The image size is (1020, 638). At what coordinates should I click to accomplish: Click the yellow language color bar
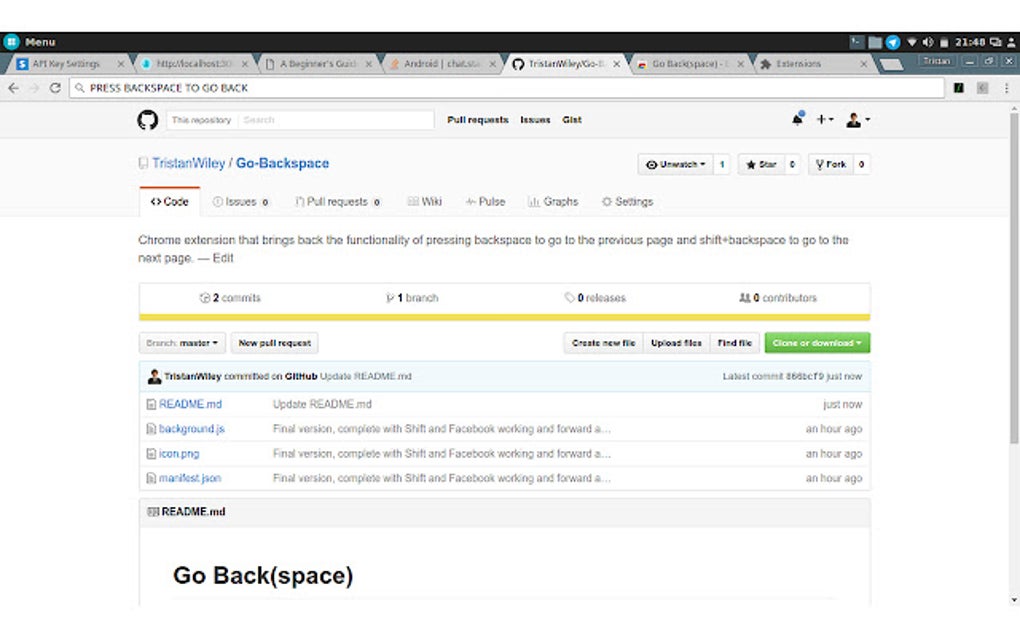pyautogui.click(x=504, y=318)
